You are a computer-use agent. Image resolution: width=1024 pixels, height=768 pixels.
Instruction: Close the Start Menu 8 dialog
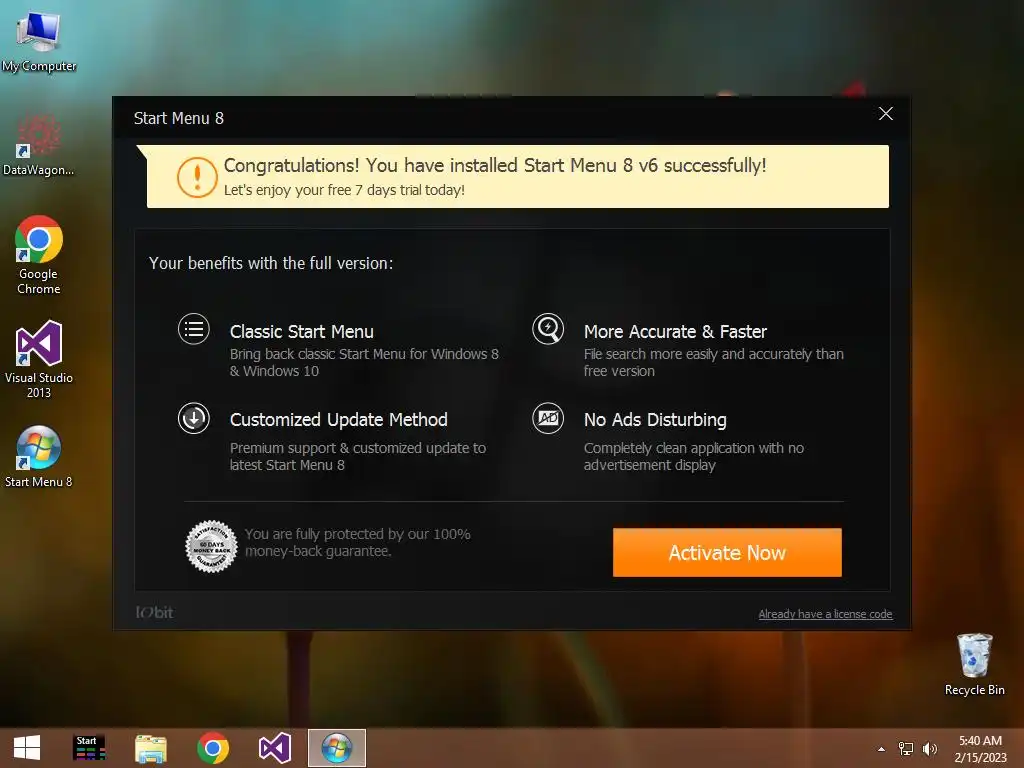(x=886, y=114)
